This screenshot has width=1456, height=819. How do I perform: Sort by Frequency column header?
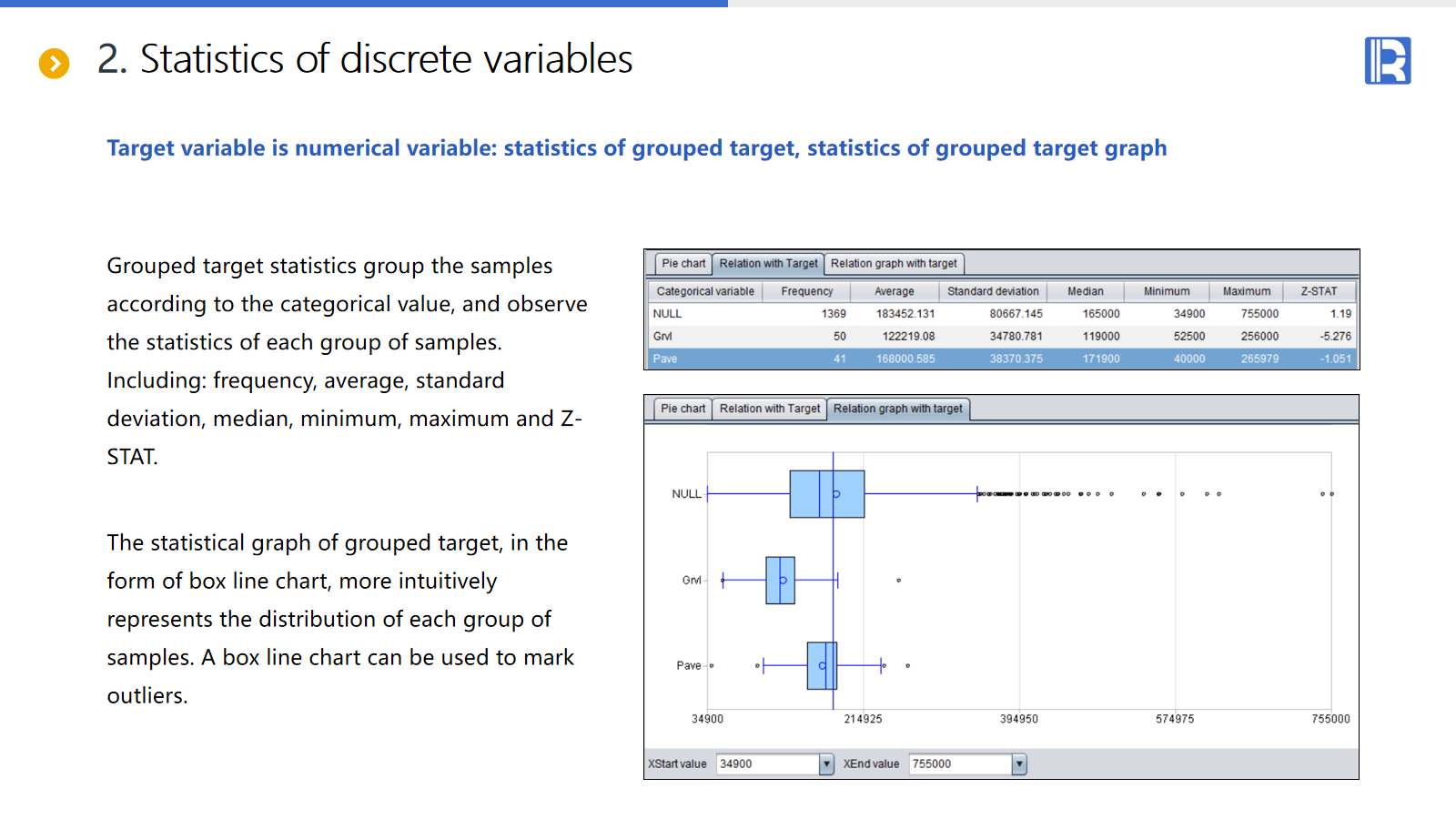point(806,291)
